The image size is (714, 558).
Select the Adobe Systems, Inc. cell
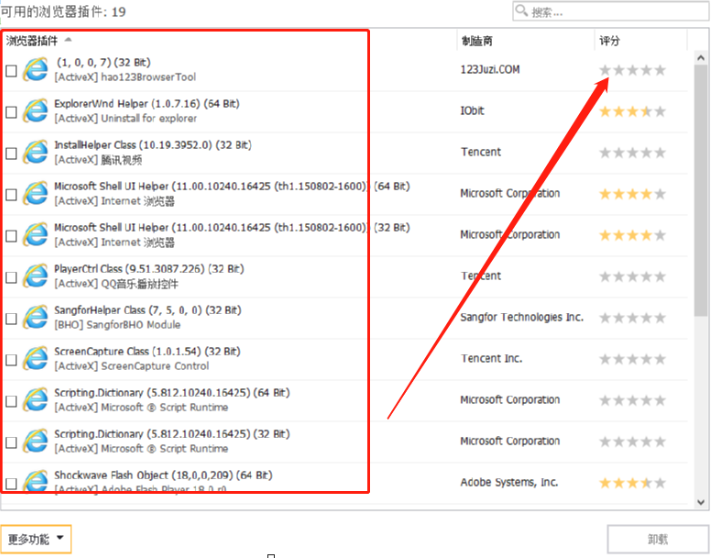pyautogui.click(x=509, y=482)
